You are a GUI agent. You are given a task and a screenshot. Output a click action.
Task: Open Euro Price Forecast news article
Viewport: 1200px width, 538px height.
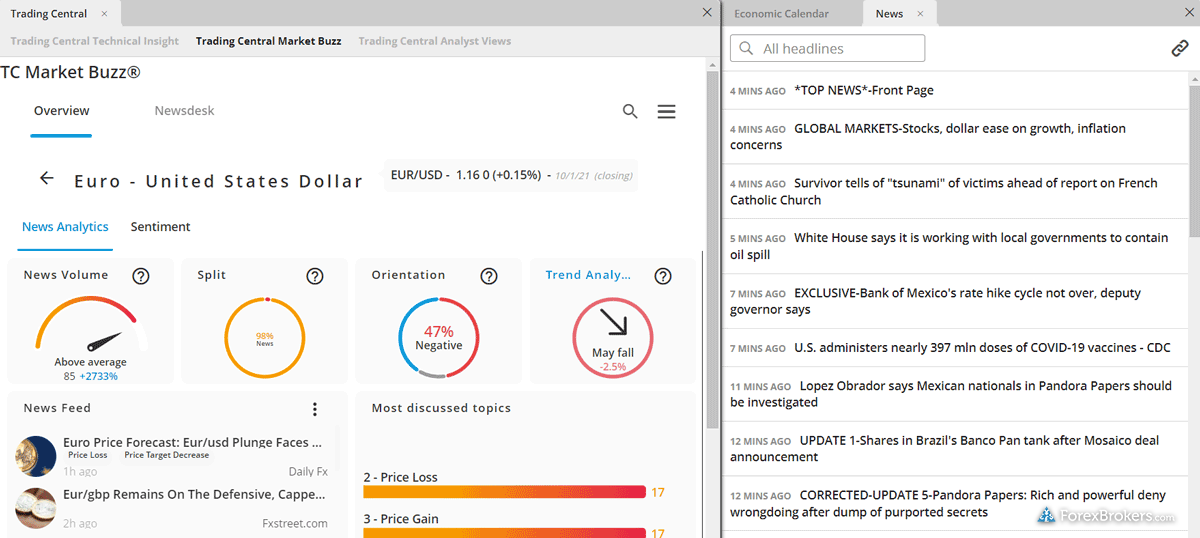click(x=192, y=441)
